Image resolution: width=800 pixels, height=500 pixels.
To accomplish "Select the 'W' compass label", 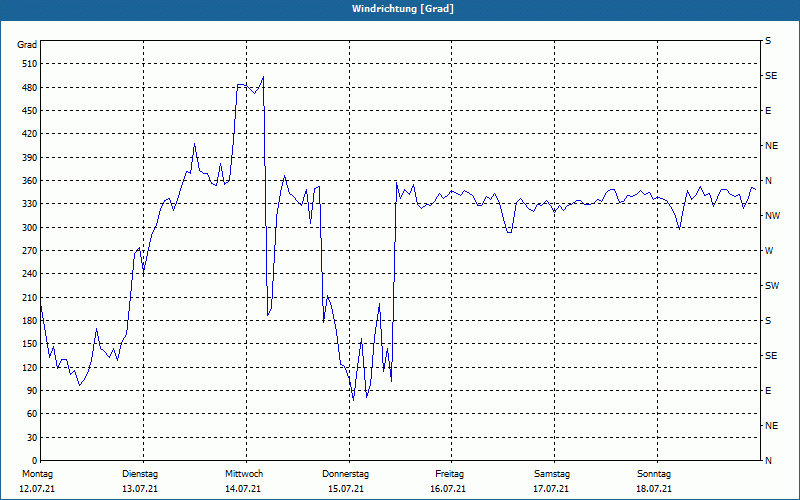I will point(769,251).
